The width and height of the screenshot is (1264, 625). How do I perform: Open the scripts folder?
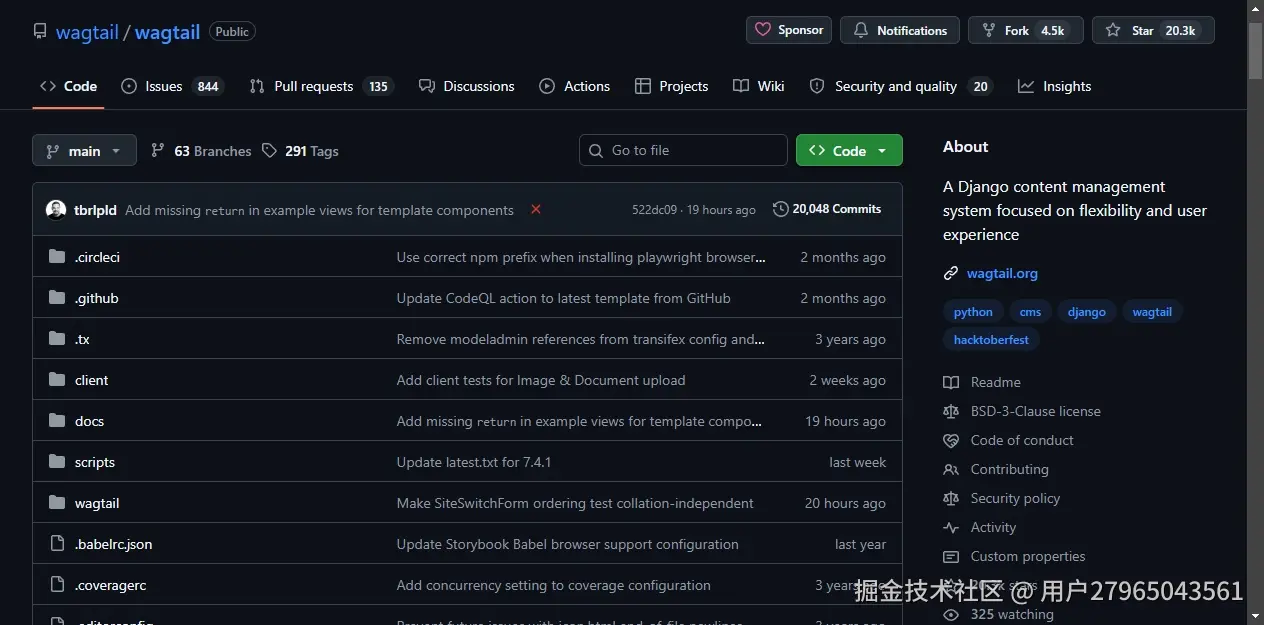tap(95, 462)
